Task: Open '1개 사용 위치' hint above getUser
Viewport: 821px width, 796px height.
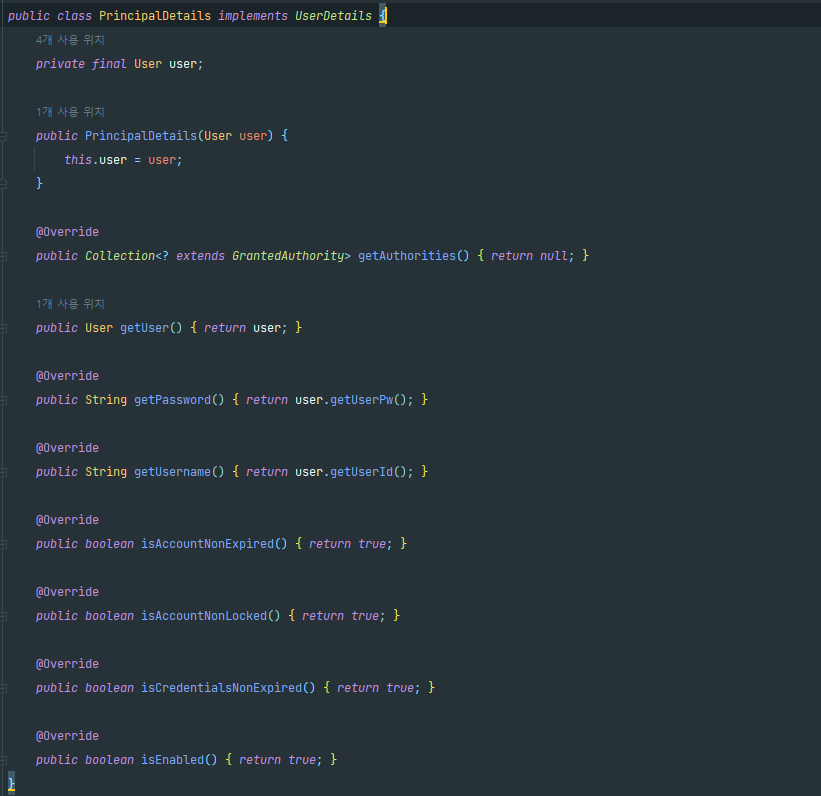Action: 70,304
